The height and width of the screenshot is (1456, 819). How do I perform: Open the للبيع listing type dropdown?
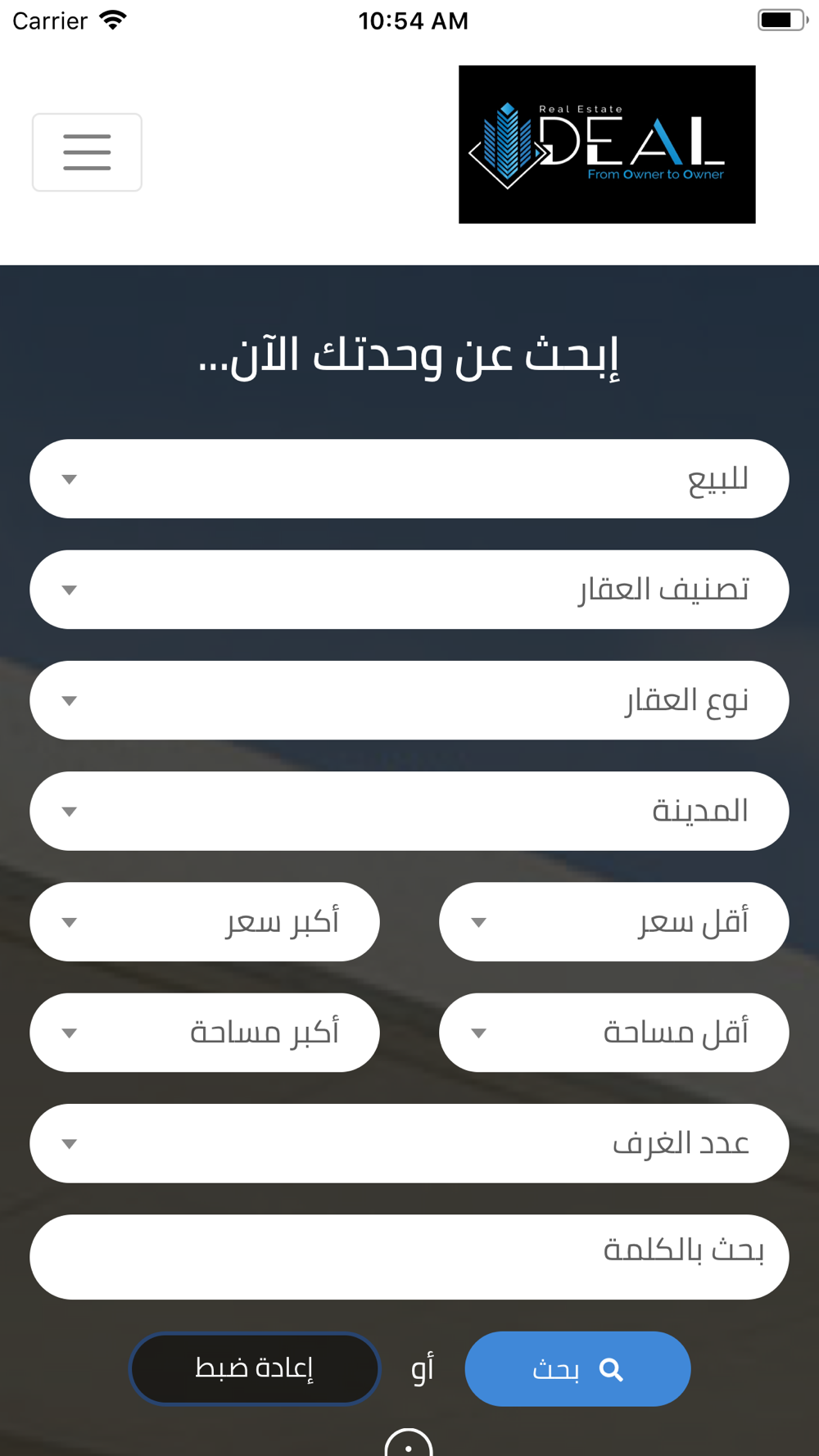click(x=409, y=479)
